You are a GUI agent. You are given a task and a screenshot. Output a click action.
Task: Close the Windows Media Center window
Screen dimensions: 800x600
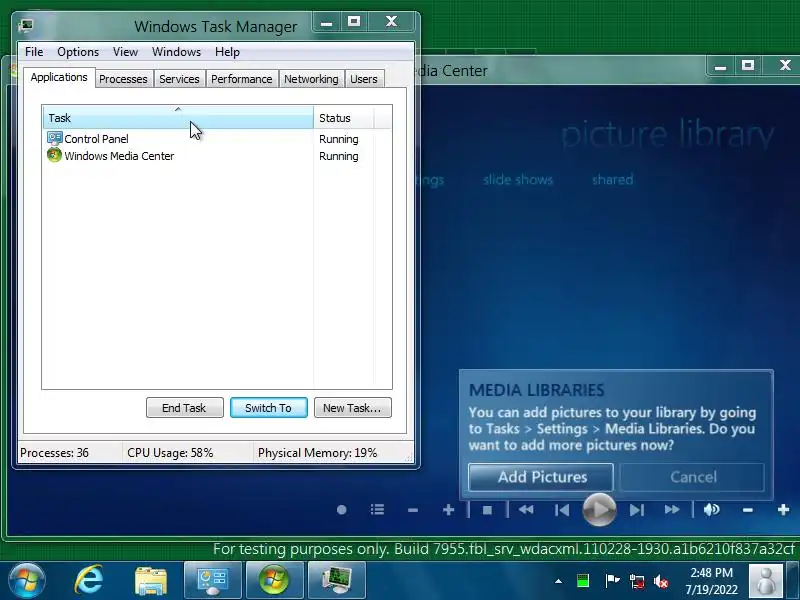pos(786,66)
